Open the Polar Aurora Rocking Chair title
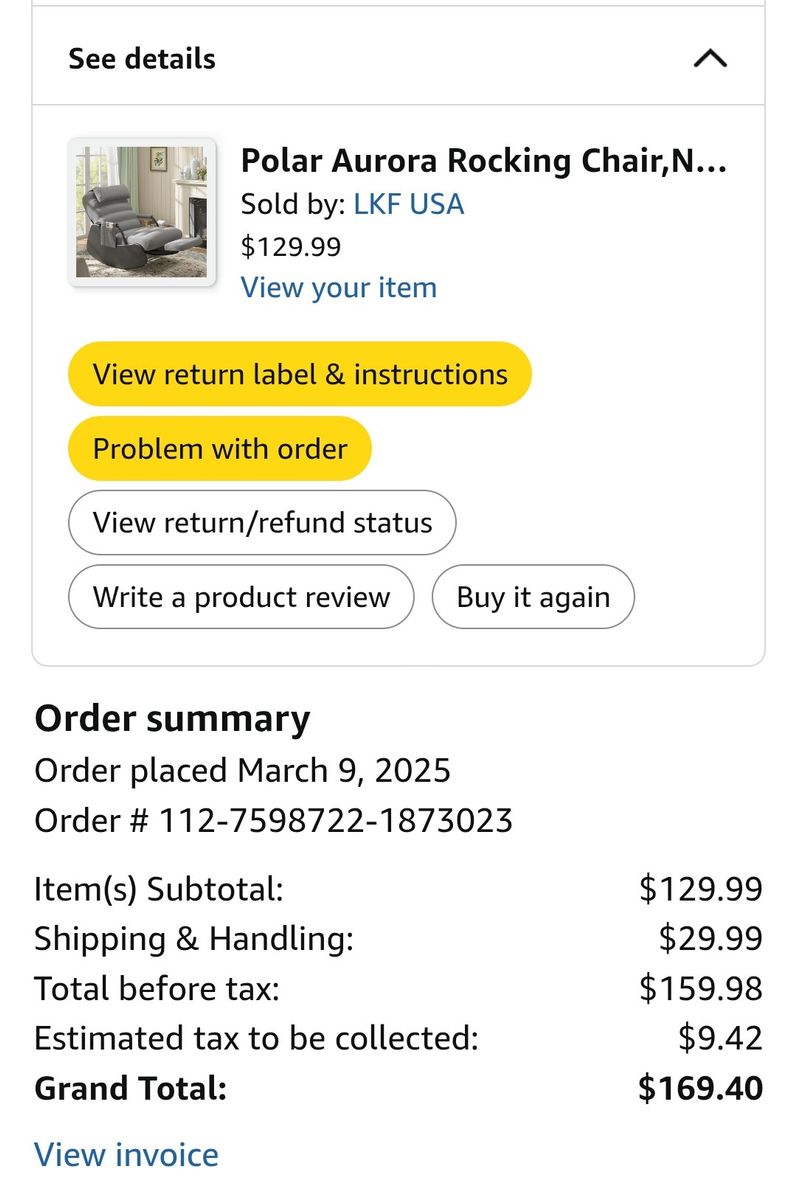Viewport: 797px width, 1200px height. coord(484,161)
